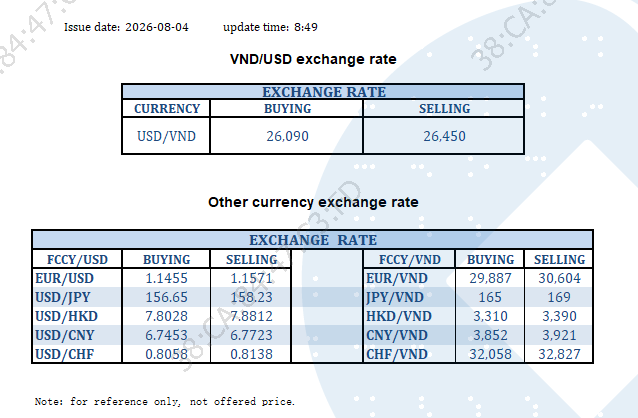
Task: Click the USD/VND currency cell
Action: (x=166, y=136)
